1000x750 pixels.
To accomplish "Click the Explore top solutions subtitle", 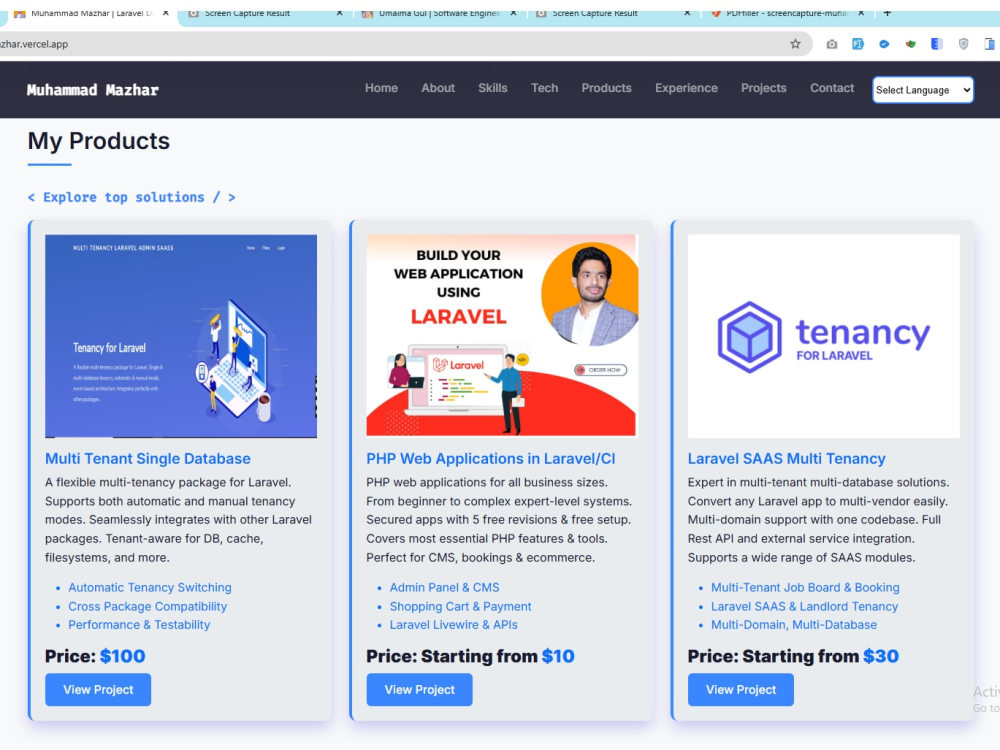I will (131, 197).
